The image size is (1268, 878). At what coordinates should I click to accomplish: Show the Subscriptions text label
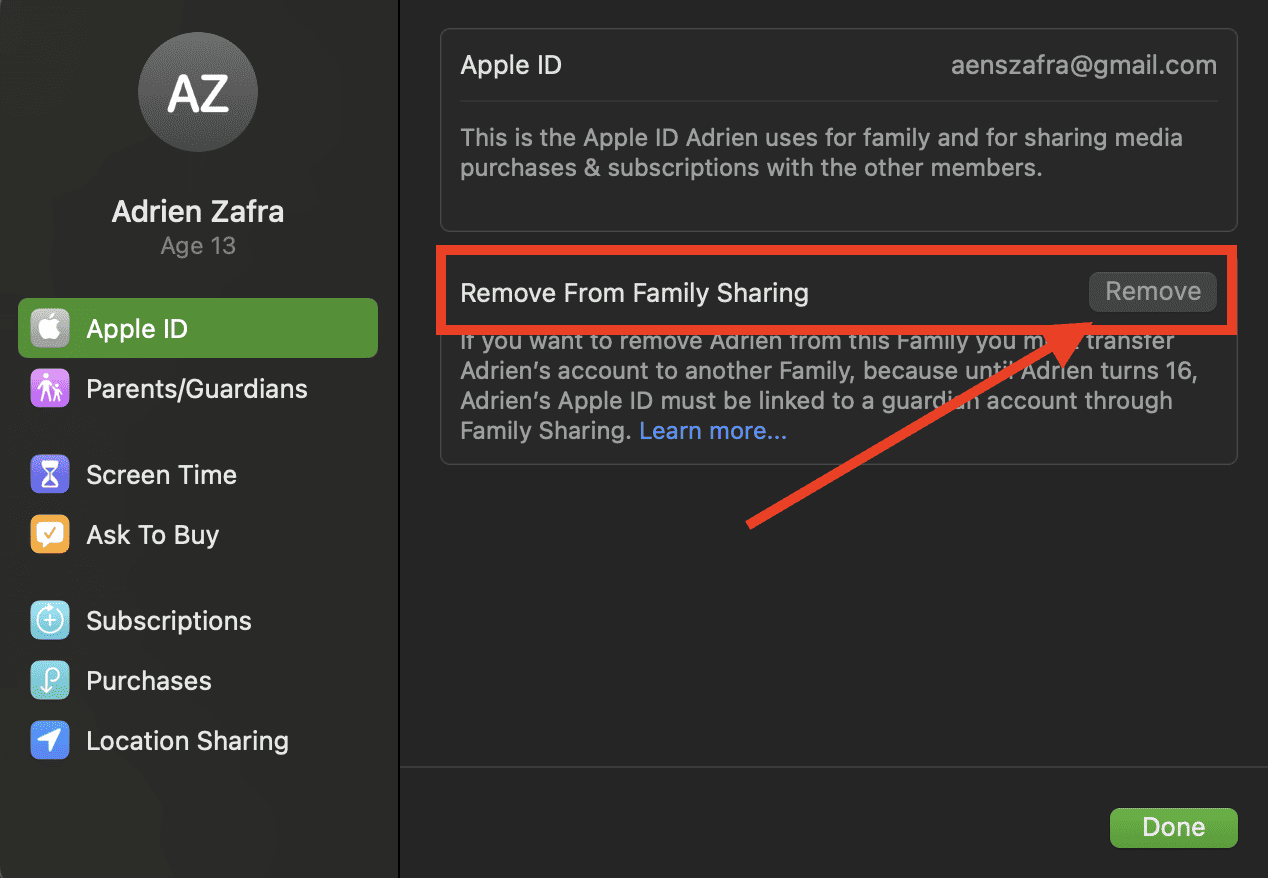169,621
